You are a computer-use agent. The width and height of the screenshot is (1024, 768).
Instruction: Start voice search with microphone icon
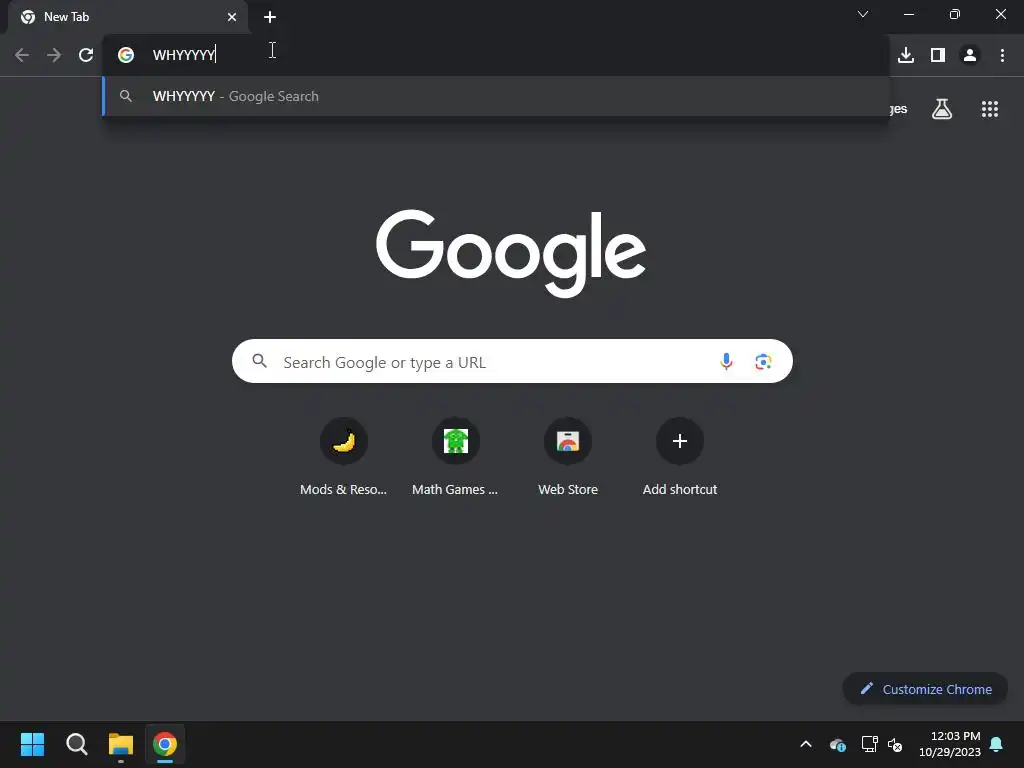(x=726, y=361)
